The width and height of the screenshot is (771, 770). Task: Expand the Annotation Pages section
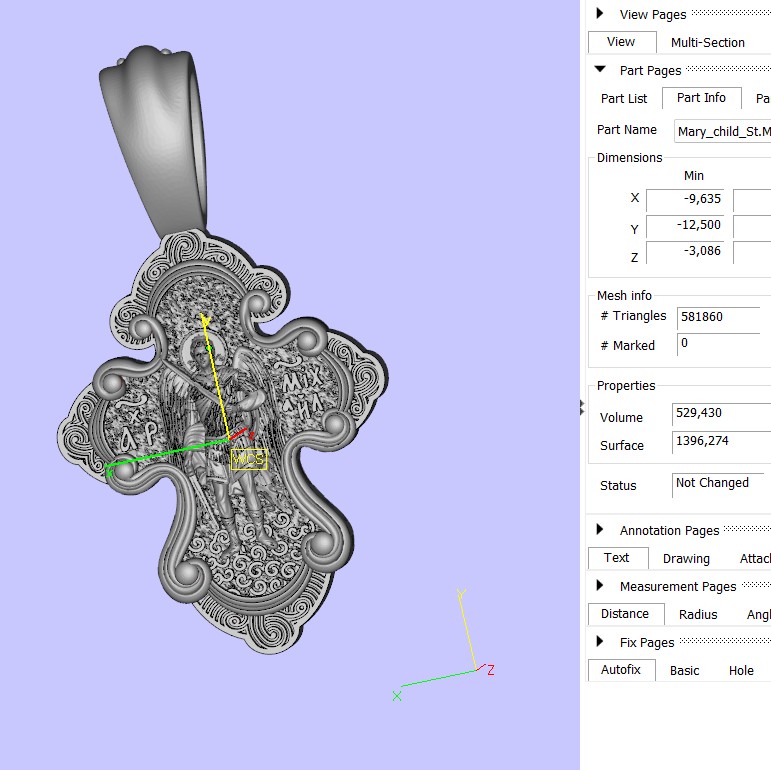click(x=599, y=530)
